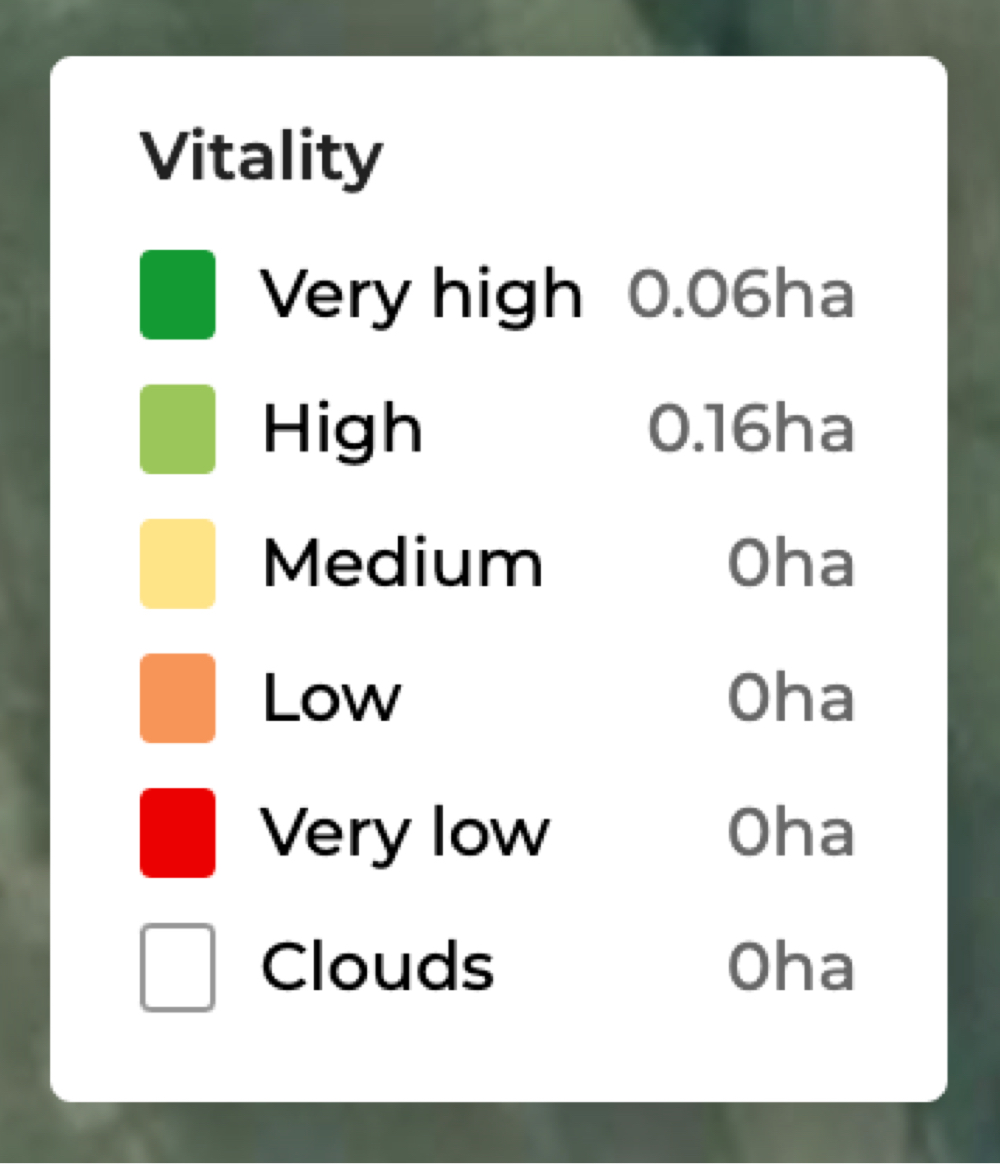Select the Medium vitality label
Image resolution: width=1000 pixels, height=1164 pixels.
click(403, 563)
